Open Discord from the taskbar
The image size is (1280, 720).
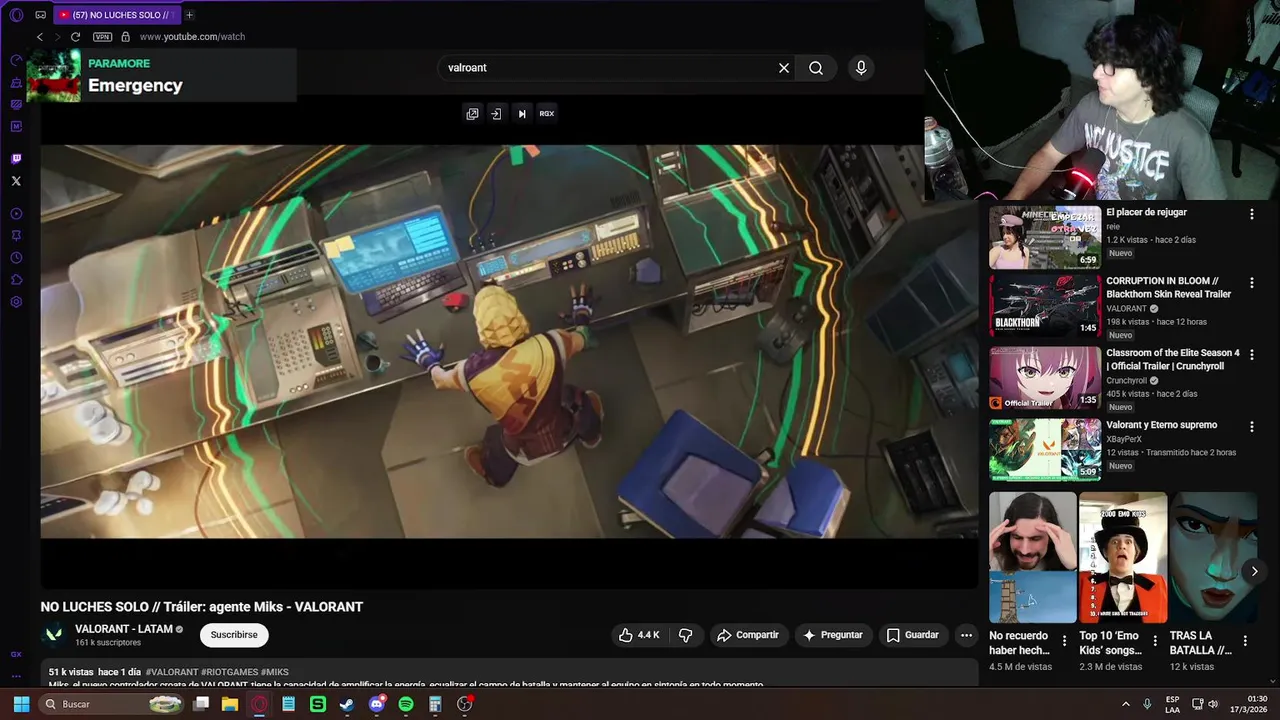point(376,704)
